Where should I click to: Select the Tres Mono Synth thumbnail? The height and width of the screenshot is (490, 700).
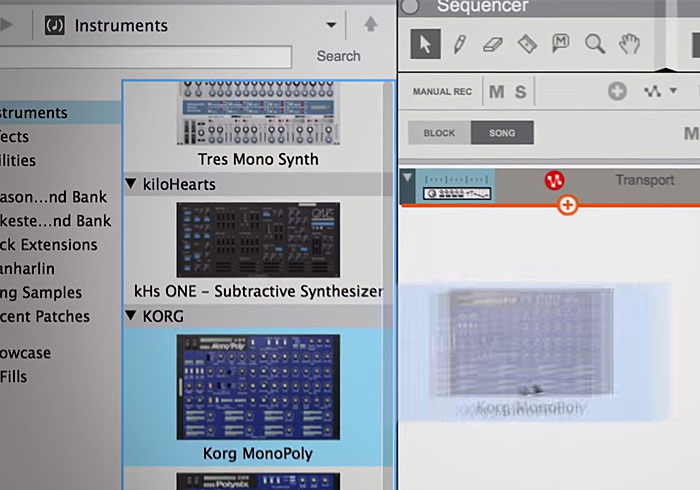coord(258,113)
